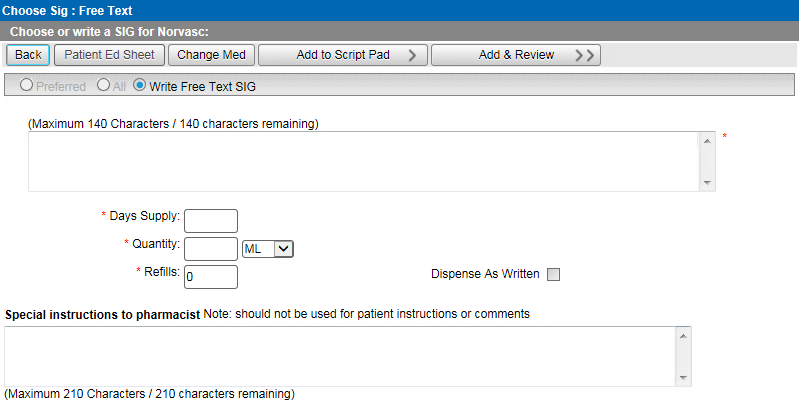
Task: Open the Patient Ed Sheet
Action: (x=110, y=54)
